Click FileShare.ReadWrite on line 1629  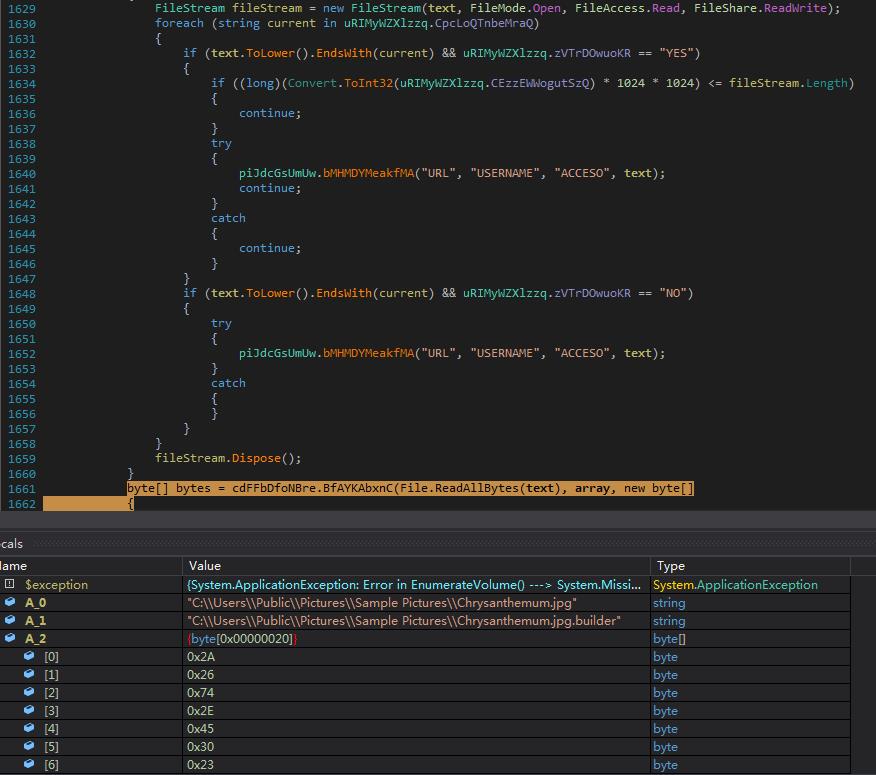(x=760, y=8)
